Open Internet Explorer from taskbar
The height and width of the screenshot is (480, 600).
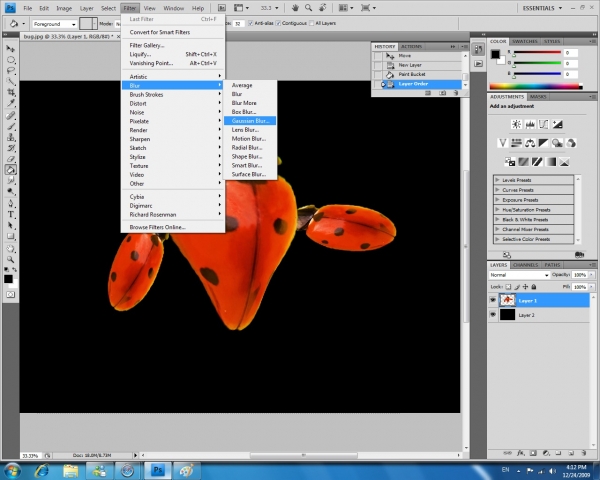click(x=42, y=470)
